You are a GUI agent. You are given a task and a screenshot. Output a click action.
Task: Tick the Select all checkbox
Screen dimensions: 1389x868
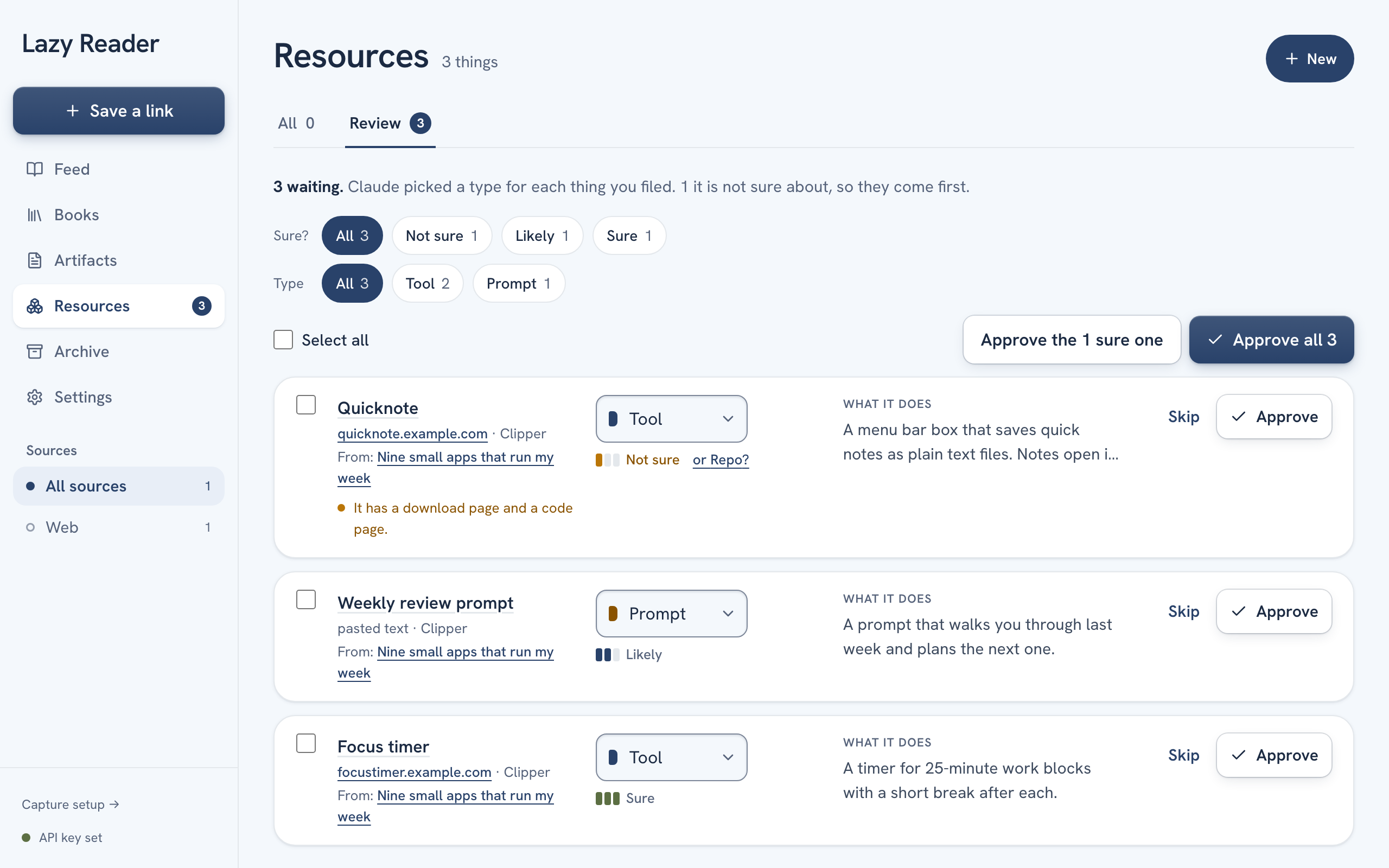click(283, 340)
